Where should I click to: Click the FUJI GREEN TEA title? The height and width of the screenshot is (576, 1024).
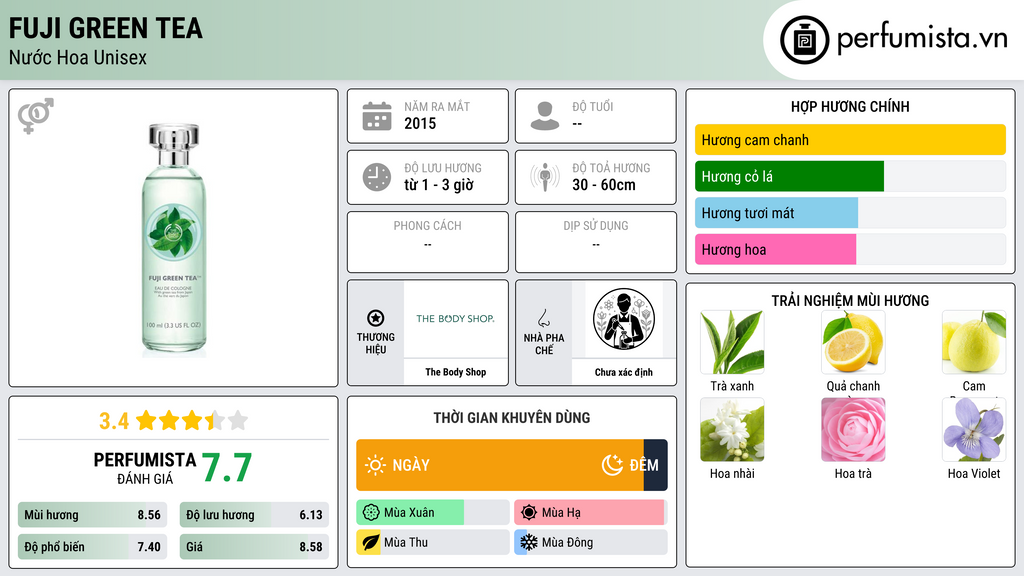pos(106,28)
